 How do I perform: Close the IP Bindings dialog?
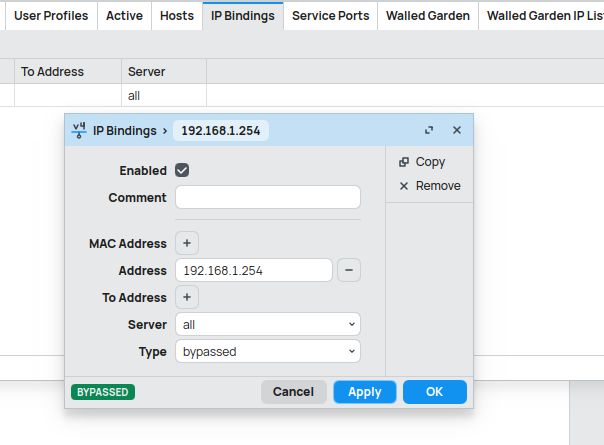click(x=457, y=130)
